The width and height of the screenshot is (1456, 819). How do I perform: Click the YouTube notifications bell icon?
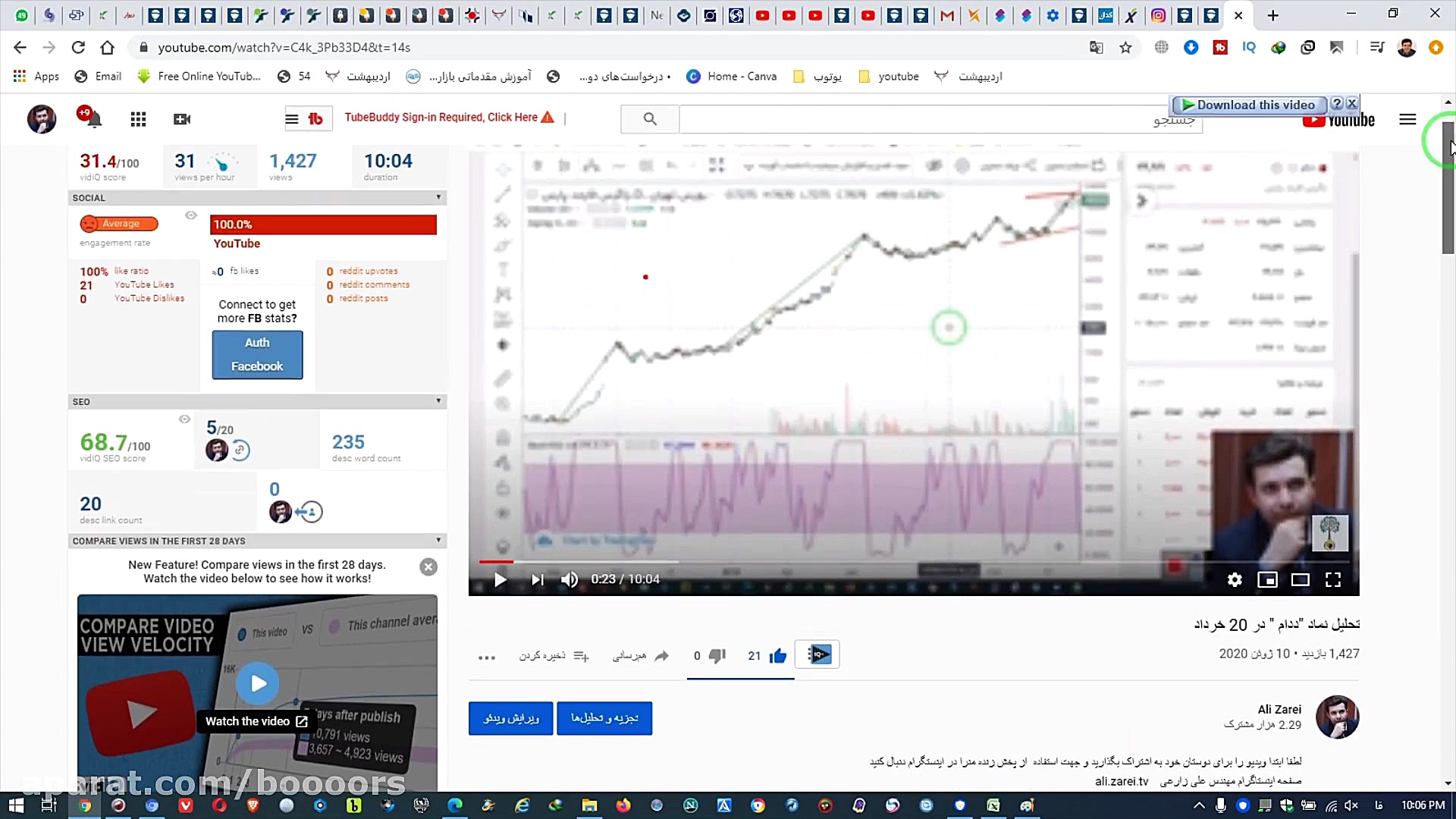point(95,120)
